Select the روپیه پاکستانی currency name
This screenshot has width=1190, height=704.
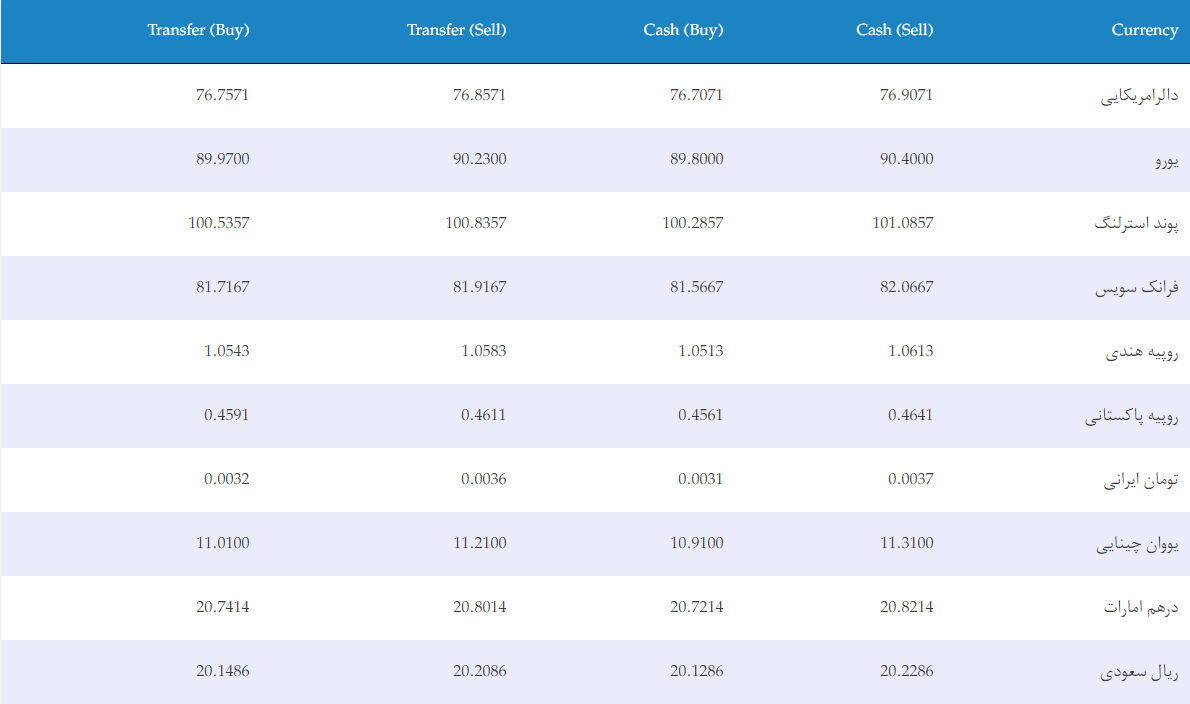pyautogui.click(x=1131, y=416)
